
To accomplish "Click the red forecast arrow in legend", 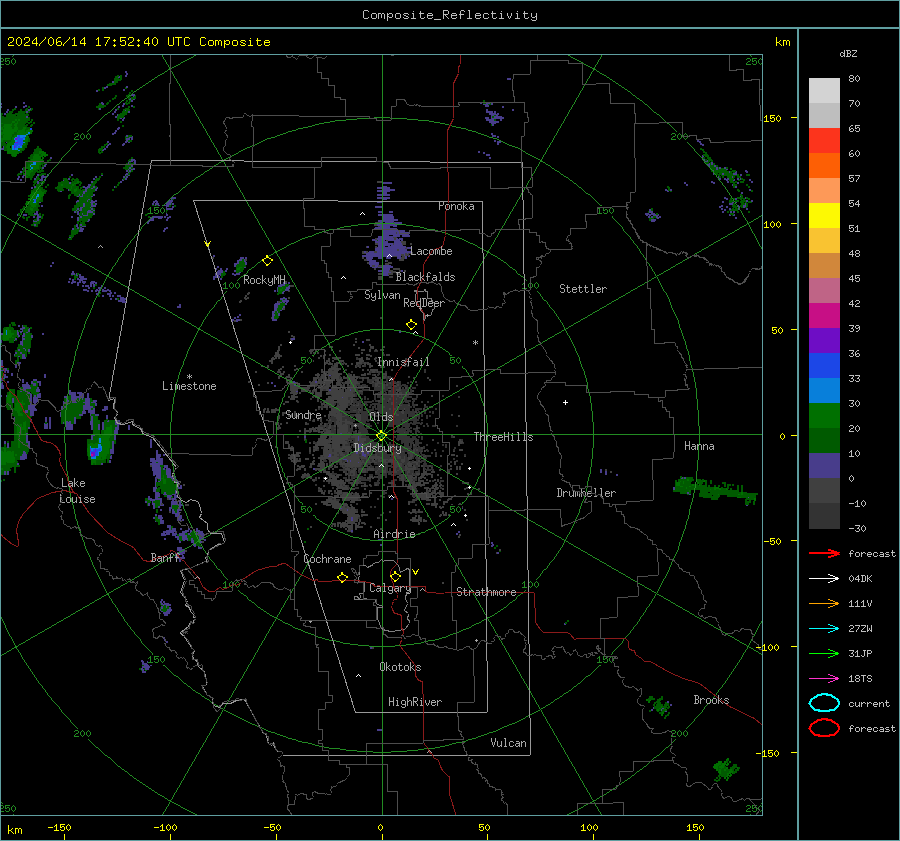I will click(824, 553).
